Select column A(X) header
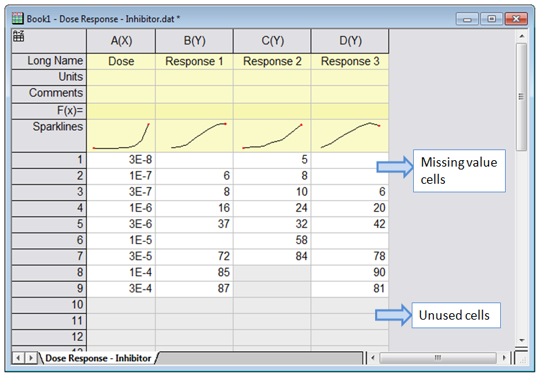Viewport: 543px width, 379px height. (121, 41)
